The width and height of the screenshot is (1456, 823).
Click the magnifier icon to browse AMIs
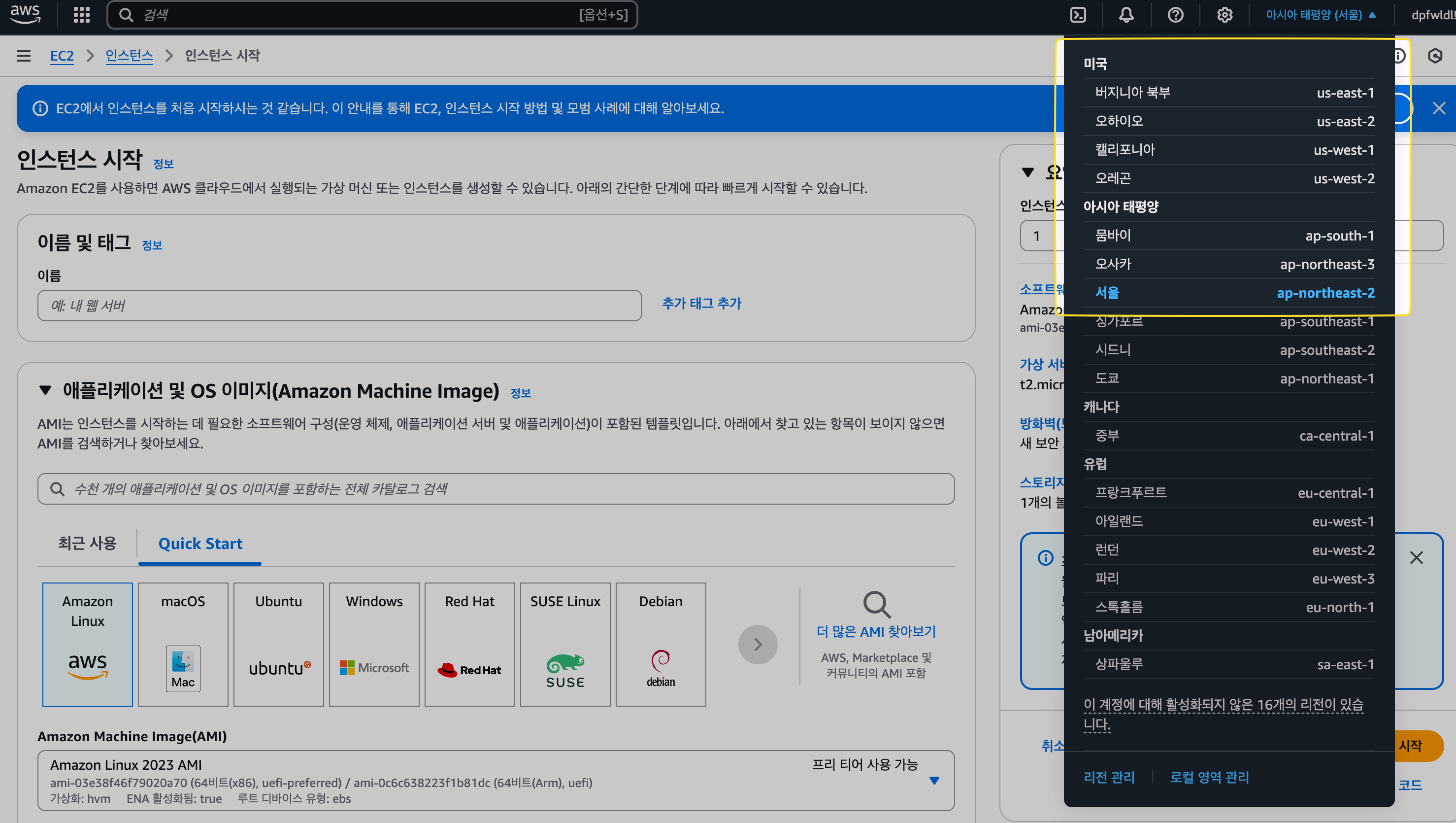876,605
